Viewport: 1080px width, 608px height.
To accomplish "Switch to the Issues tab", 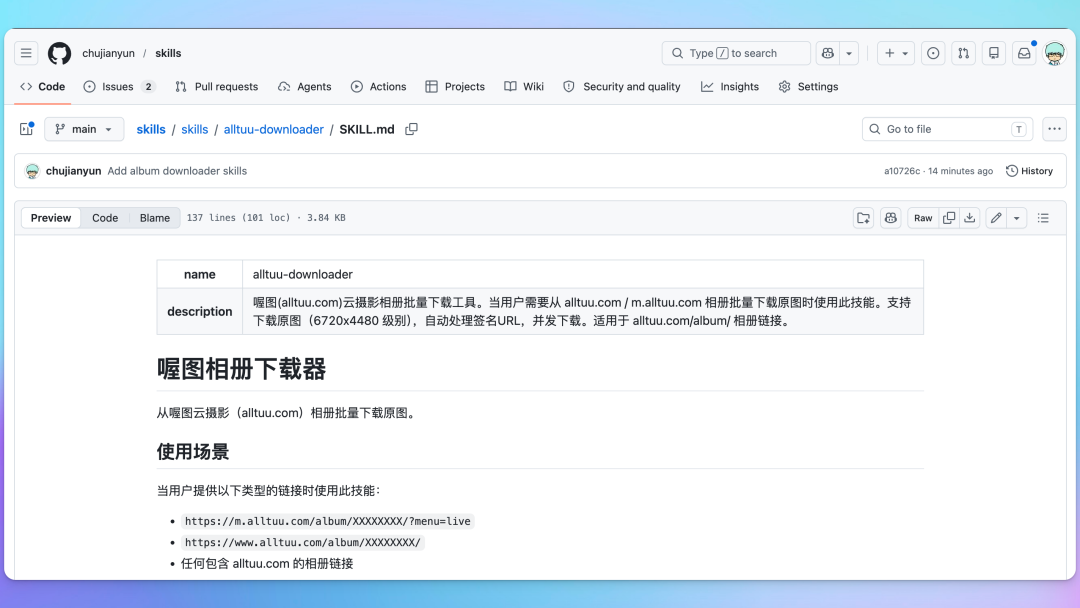I will [119, 87].
